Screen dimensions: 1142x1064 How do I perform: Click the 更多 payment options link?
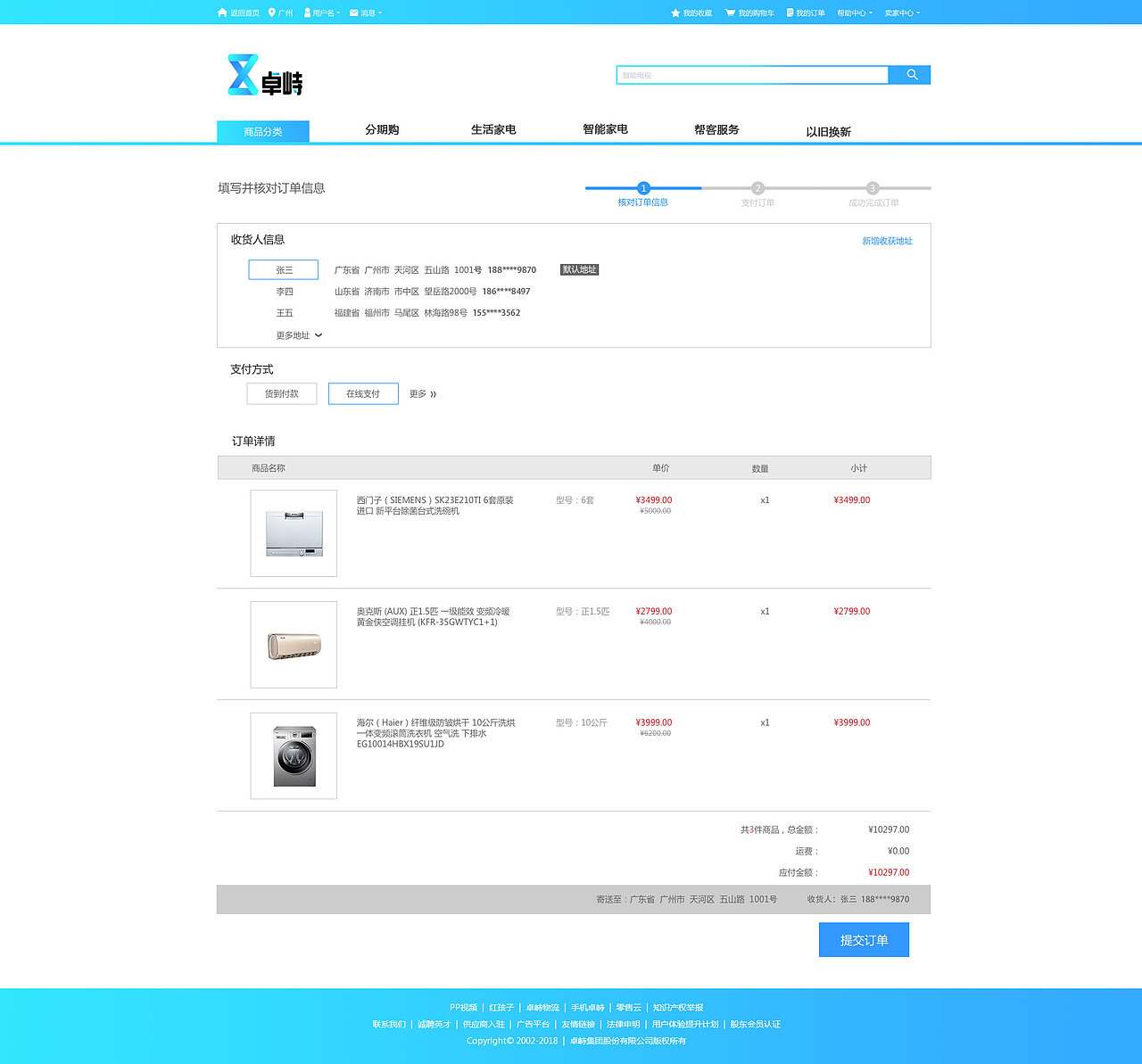[423, 394]
